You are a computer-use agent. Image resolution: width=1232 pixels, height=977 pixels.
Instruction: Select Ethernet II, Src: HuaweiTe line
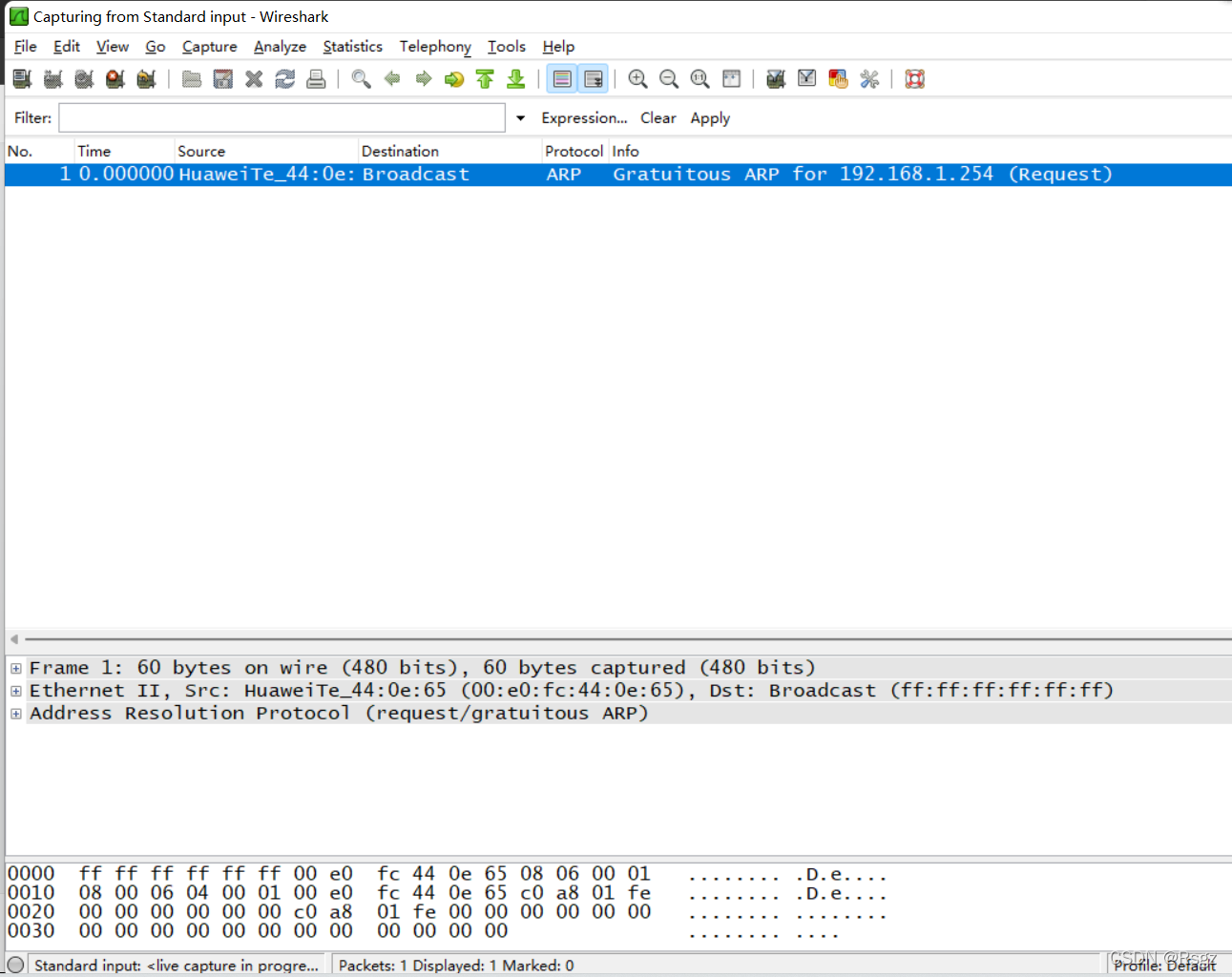tap(572, 691)
